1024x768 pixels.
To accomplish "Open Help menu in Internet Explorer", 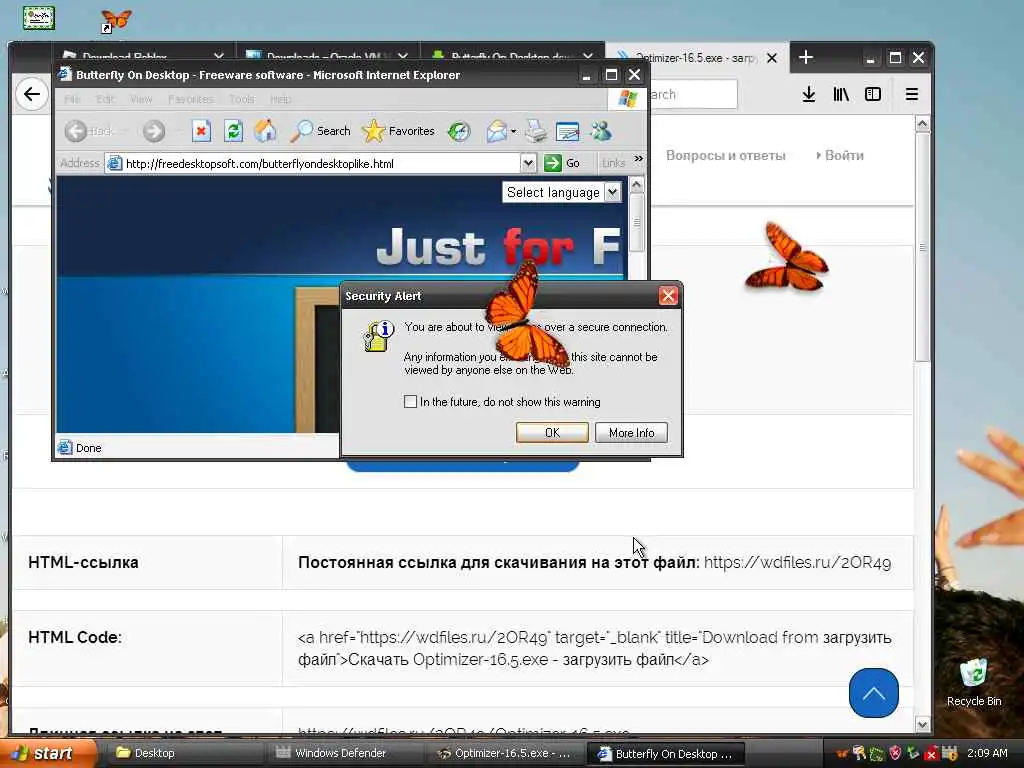I will coord(281,99).
